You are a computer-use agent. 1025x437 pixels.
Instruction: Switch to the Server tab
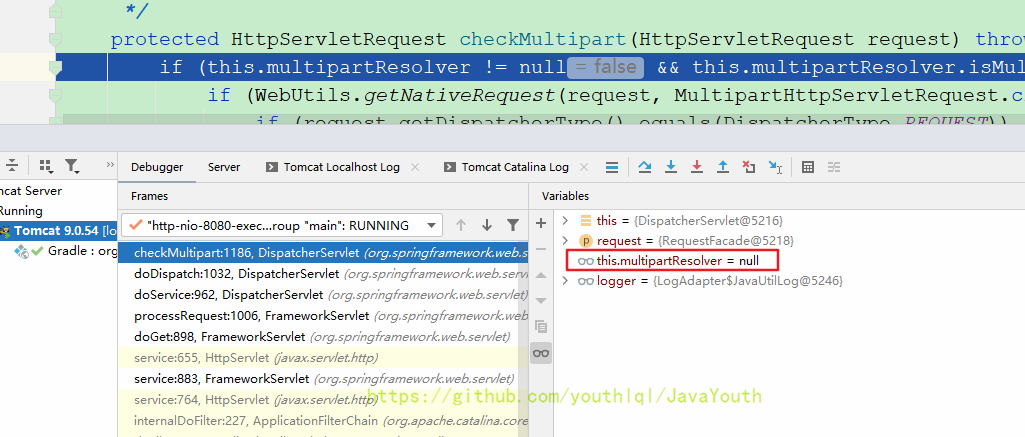[x=223, y=167]
